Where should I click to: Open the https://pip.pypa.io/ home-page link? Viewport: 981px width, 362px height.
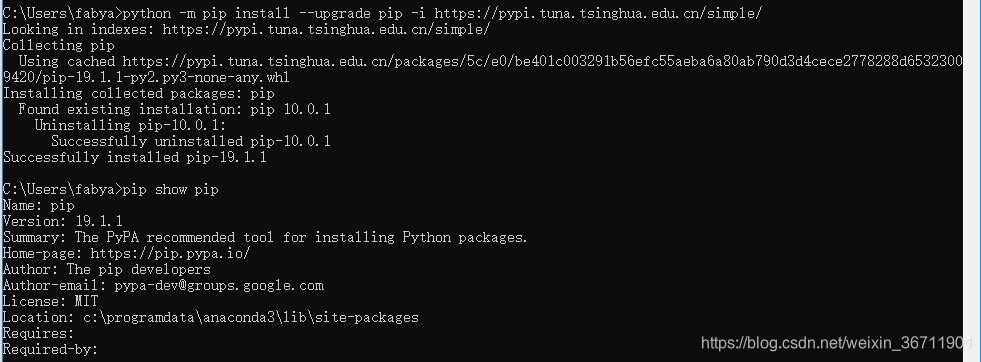[170, 253]
